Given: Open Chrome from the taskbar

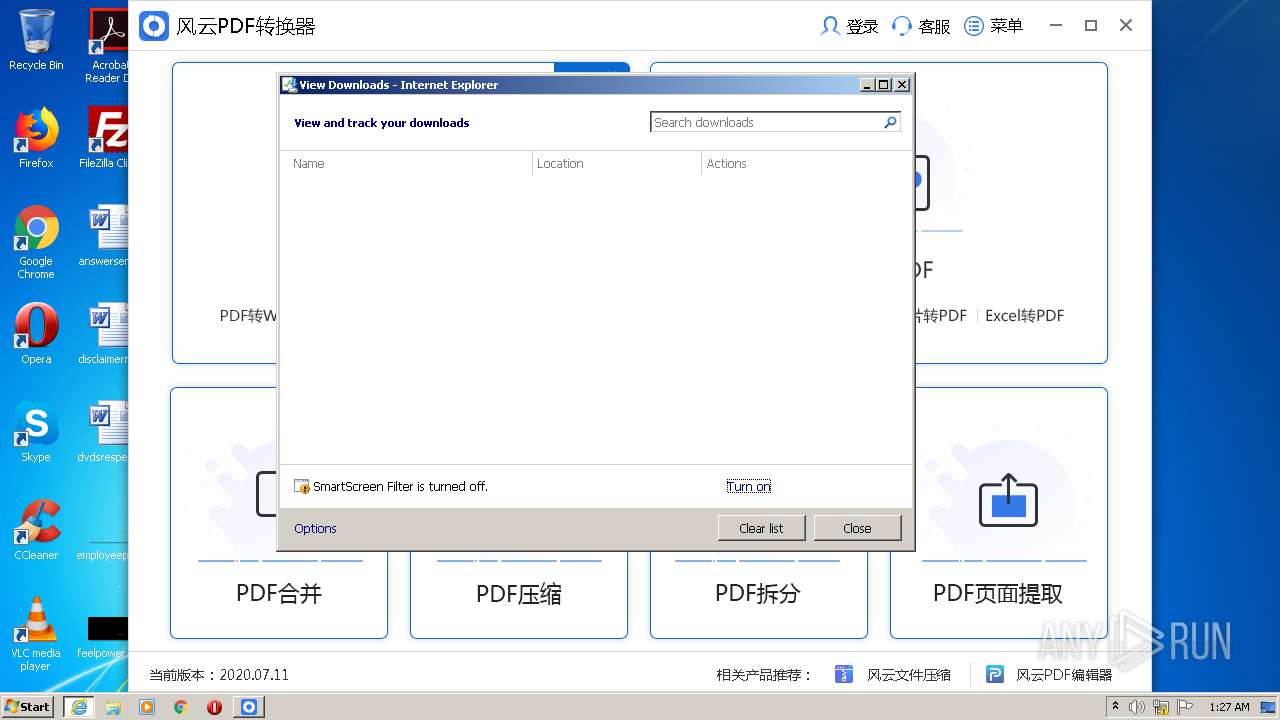Looking at the screenshot, I should [181, 707].
